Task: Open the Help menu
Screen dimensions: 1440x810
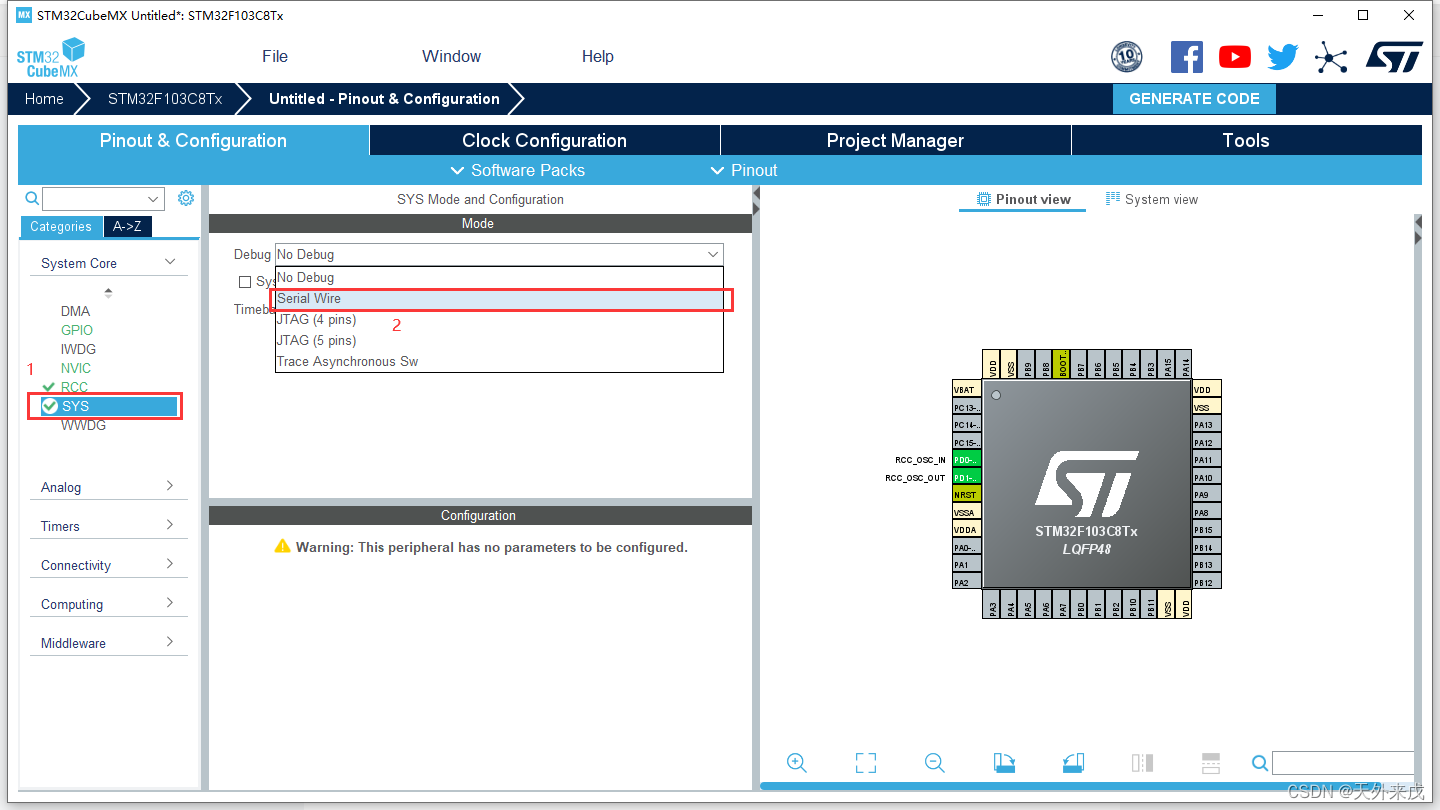Action: coord(598,57)
